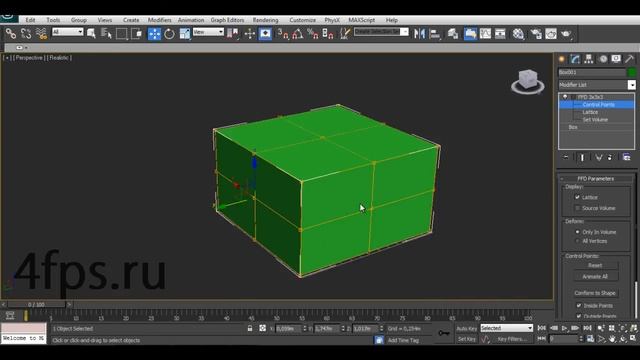Viewport: 640px width, 360px height.
Task: Toggle the Source Volume checkbox
Action: pyautogui.click(x=577, y=208)
